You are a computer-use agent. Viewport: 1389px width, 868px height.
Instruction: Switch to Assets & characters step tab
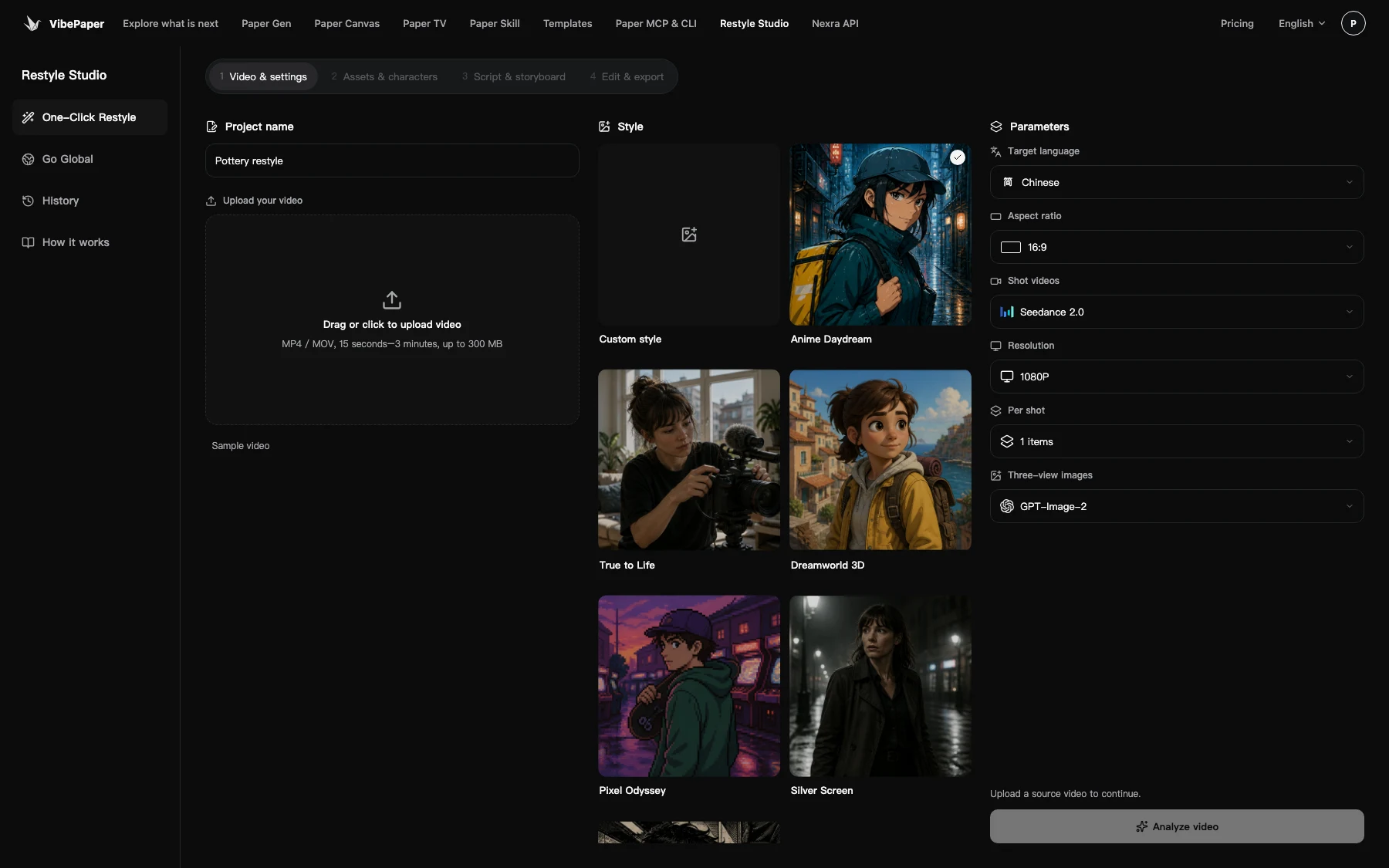tap(384, 76)
